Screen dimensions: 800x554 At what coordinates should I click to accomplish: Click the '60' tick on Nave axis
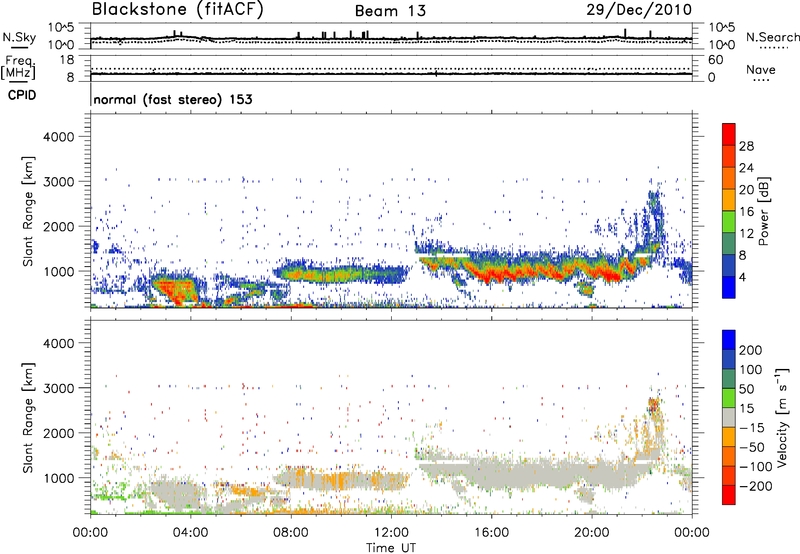pyautogui.click(x=716, y=60)
